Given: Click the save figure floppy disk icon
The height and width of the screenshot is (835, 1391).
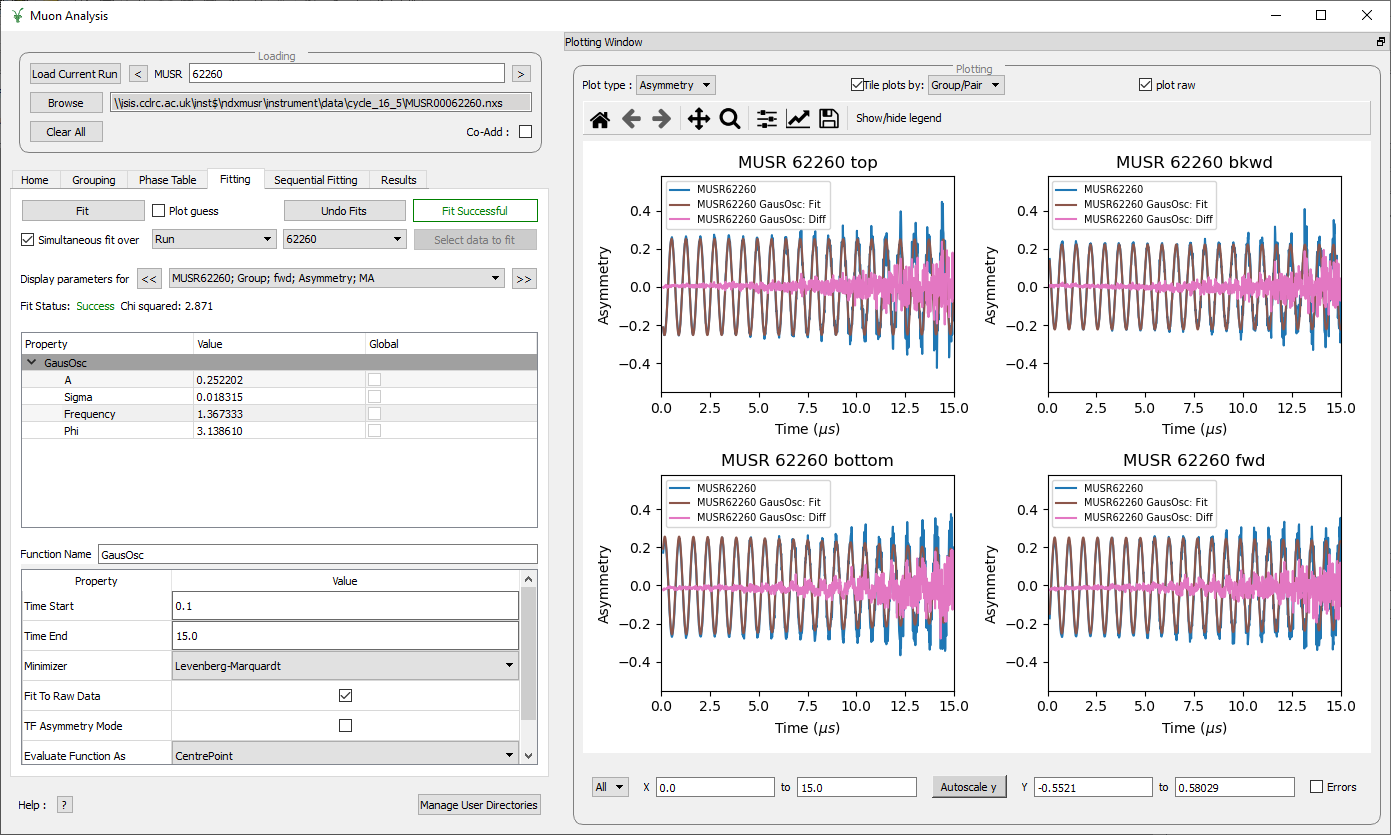Looking at the screenshot, I should click(x=828, y=119).
